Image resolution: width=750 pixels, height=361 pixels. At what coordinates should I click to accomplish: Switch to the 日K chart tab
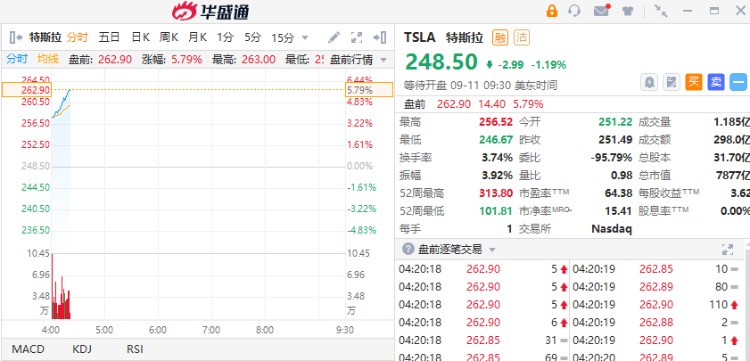point(141,37)
